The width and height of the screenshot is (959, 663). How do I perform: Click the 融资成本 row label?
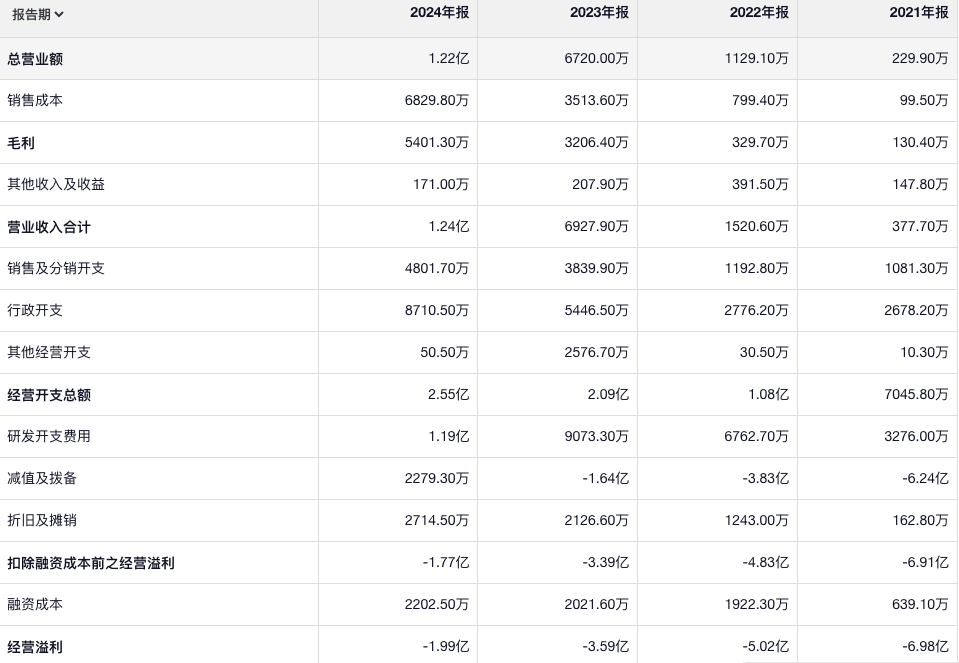coord(35,605)
